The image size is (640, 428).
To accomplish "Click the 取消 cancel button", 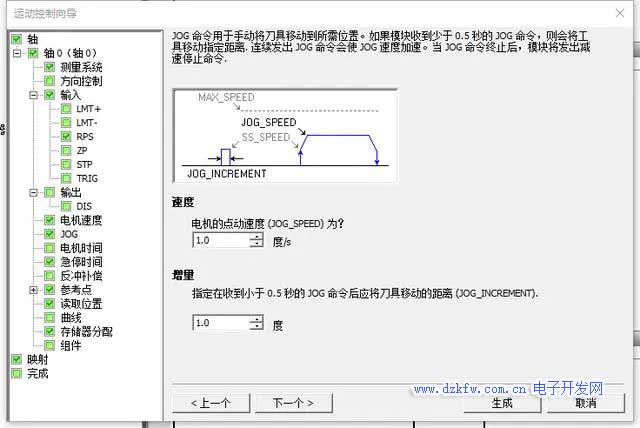I will click(x=586, y=403).
